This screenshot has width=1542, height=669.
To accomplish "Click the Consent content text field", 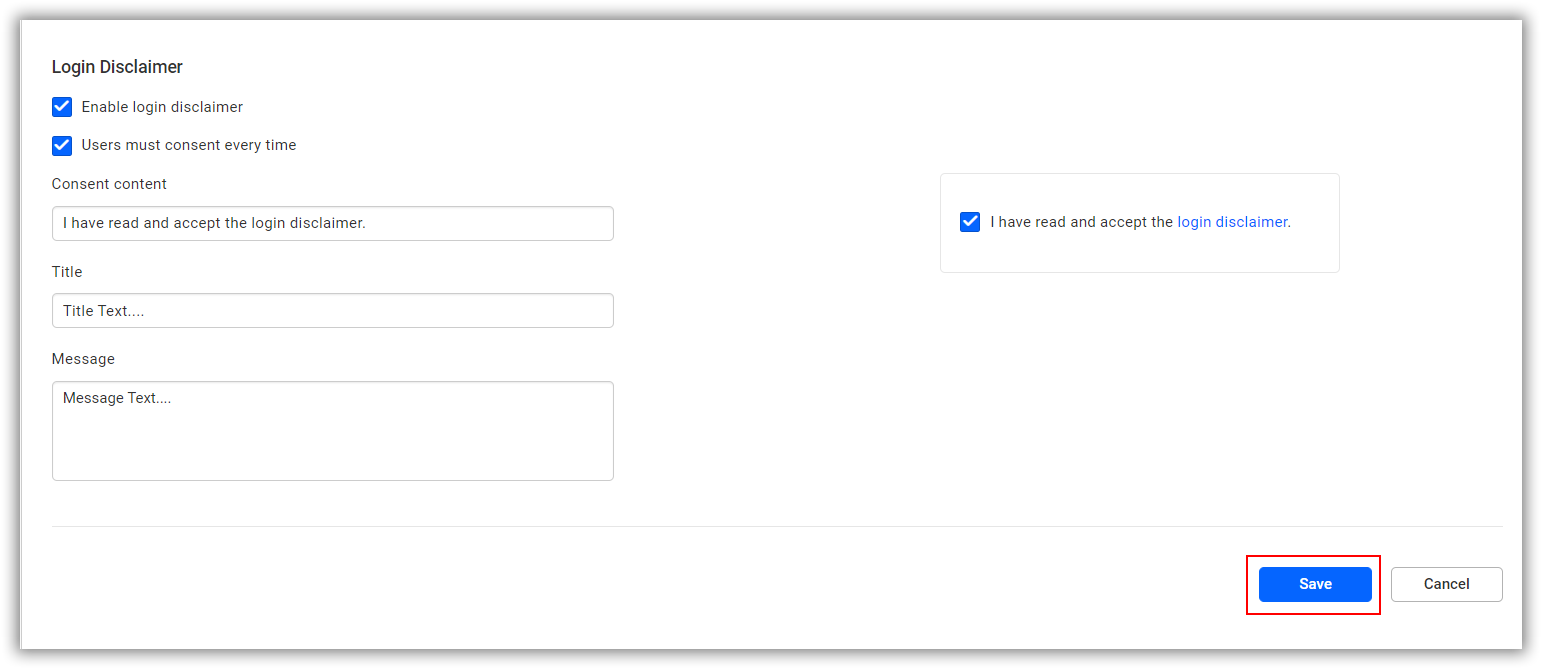I will point(332,223).
